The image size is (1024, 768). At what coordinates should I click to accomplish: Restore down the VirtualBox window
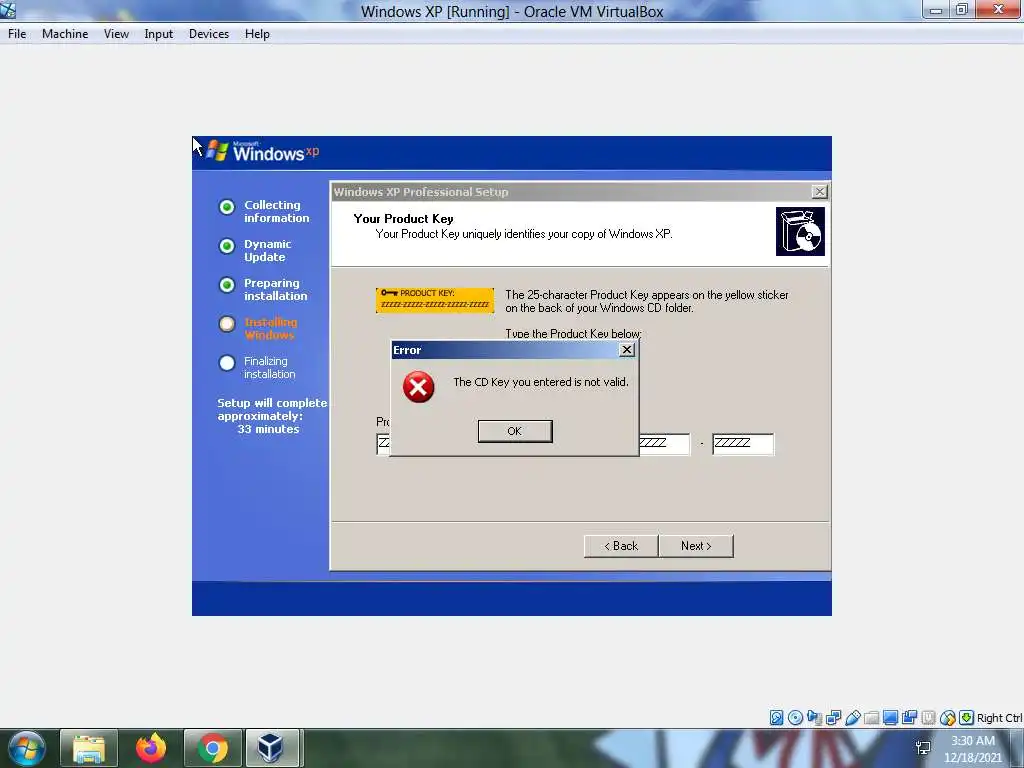962,9
